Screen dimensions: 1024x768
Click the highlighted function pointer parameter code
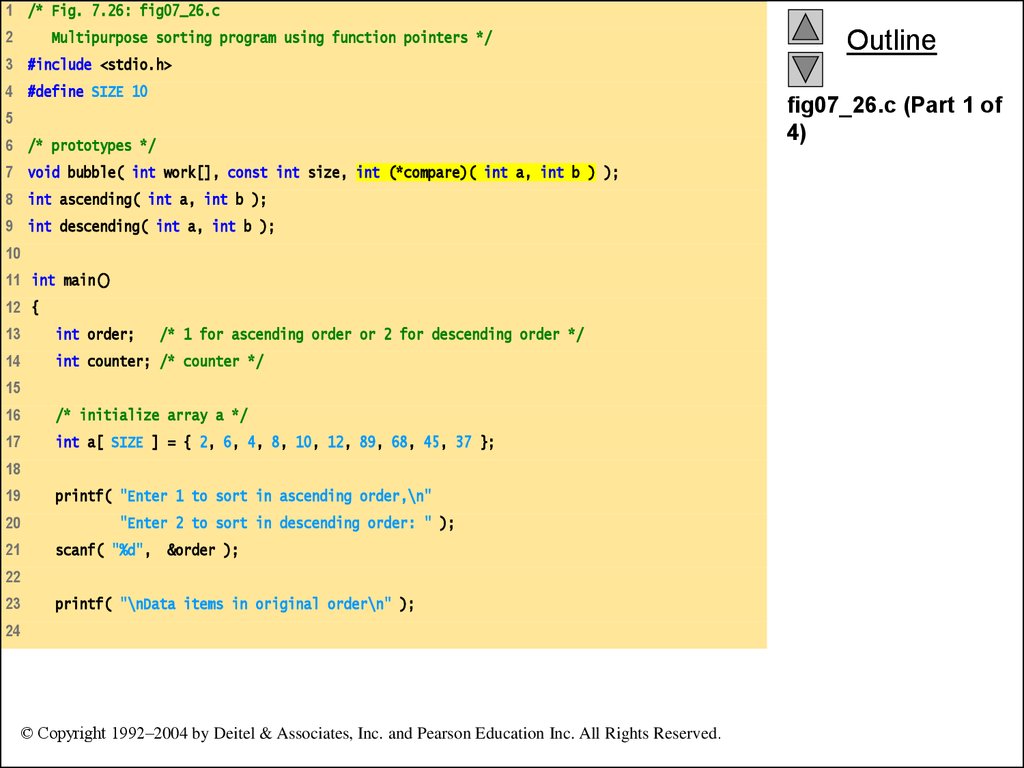pos(470,172)
